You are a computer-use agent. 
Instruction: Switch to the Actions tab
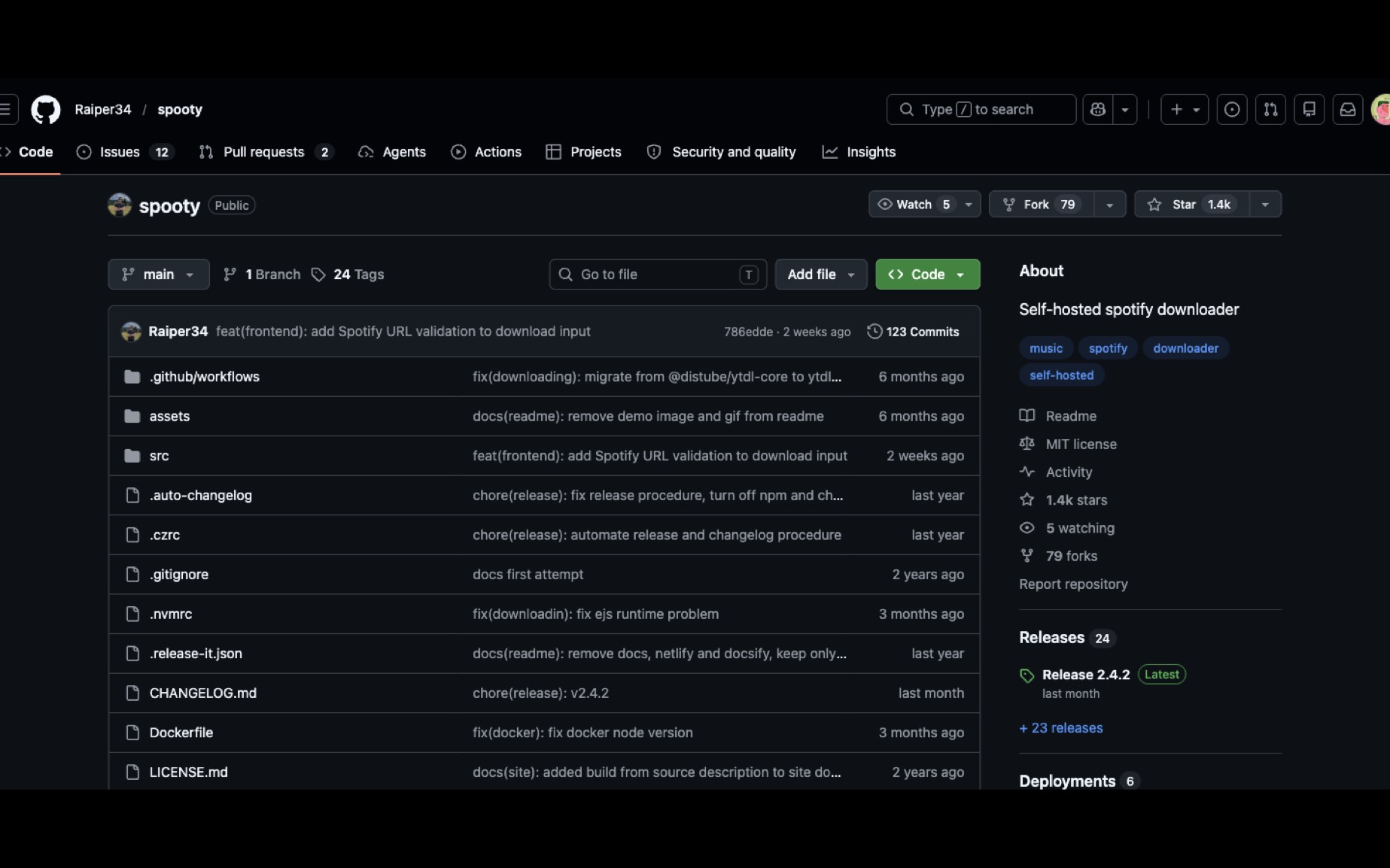(x=486, y=152)
